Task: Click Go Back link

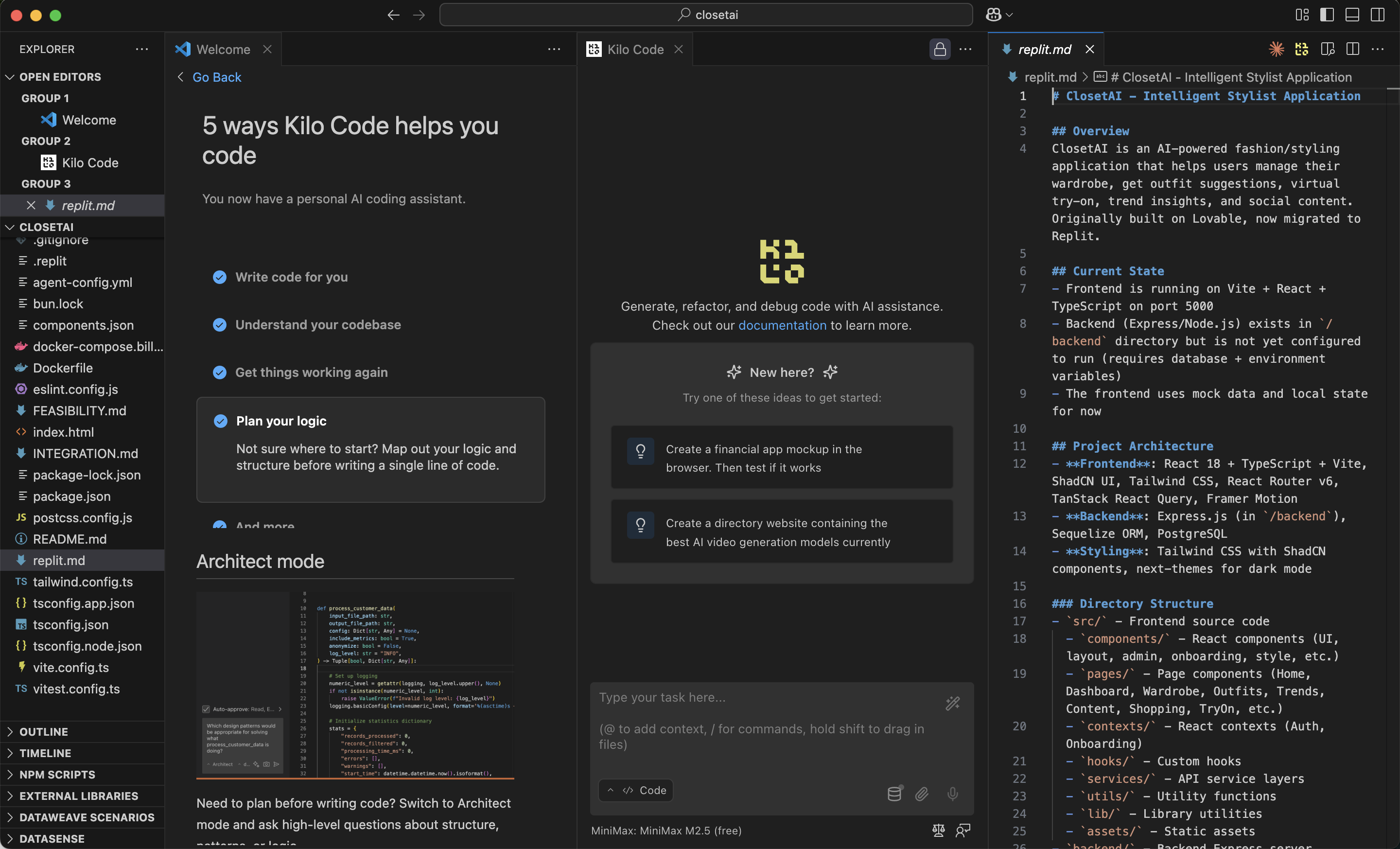Action: [216, 77]
